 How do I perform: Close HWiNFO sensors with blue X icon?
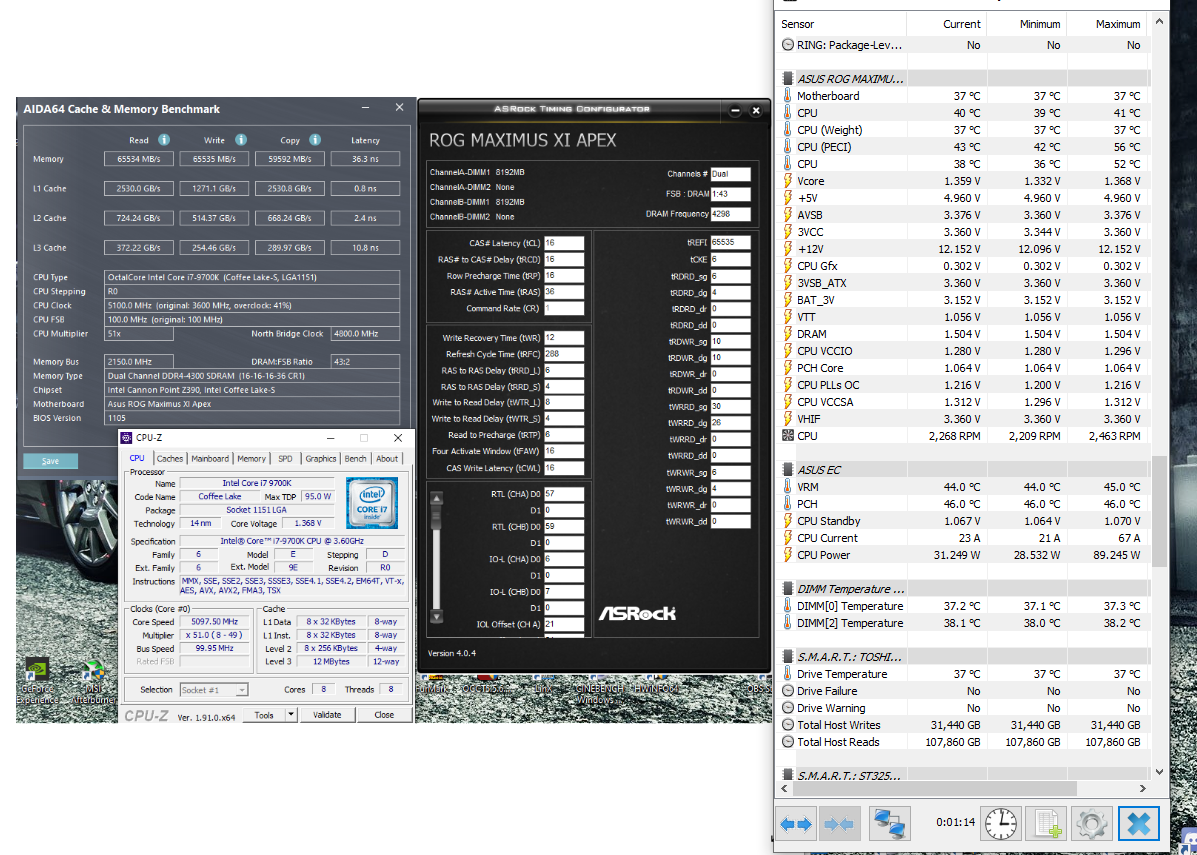pyautogui.click(x=1139, y=824)
